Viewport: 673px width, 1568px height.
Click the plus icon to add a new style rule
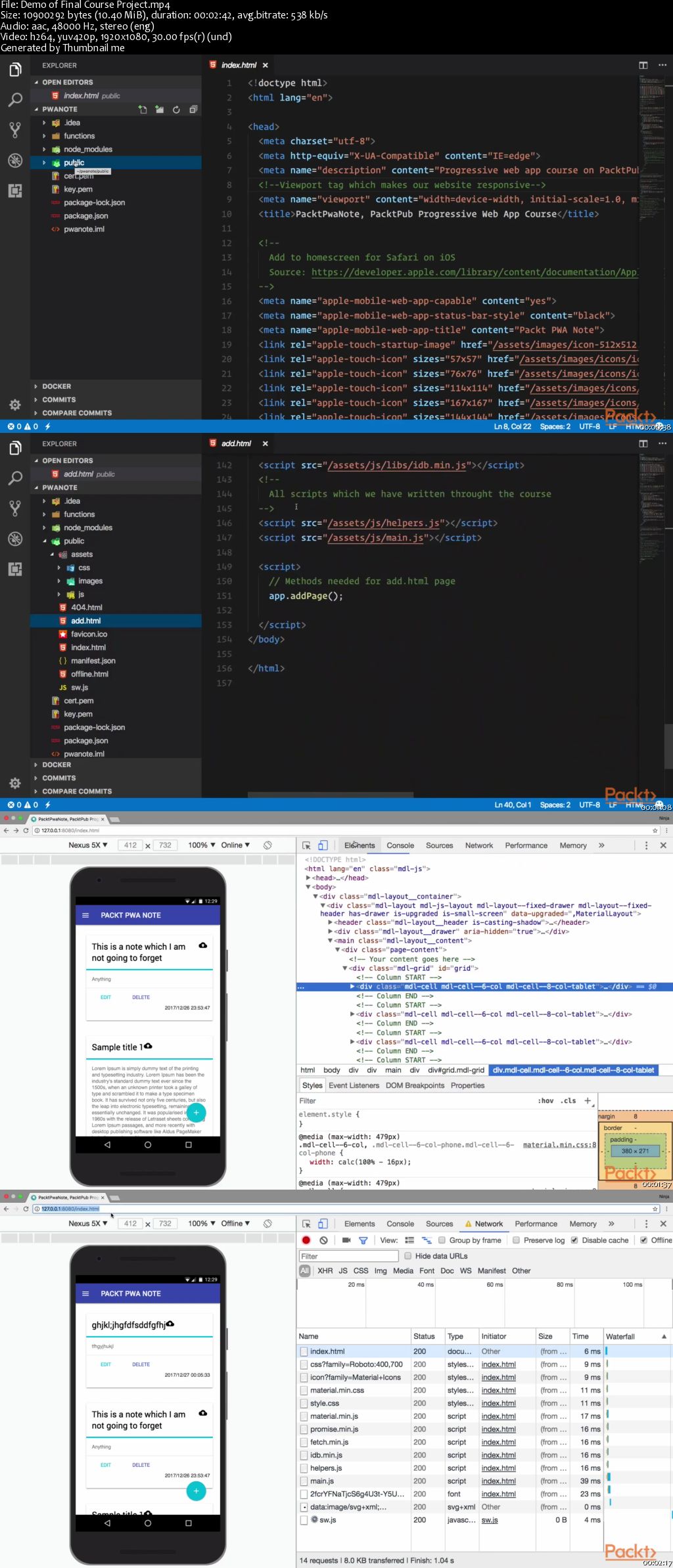(588, 1101)
